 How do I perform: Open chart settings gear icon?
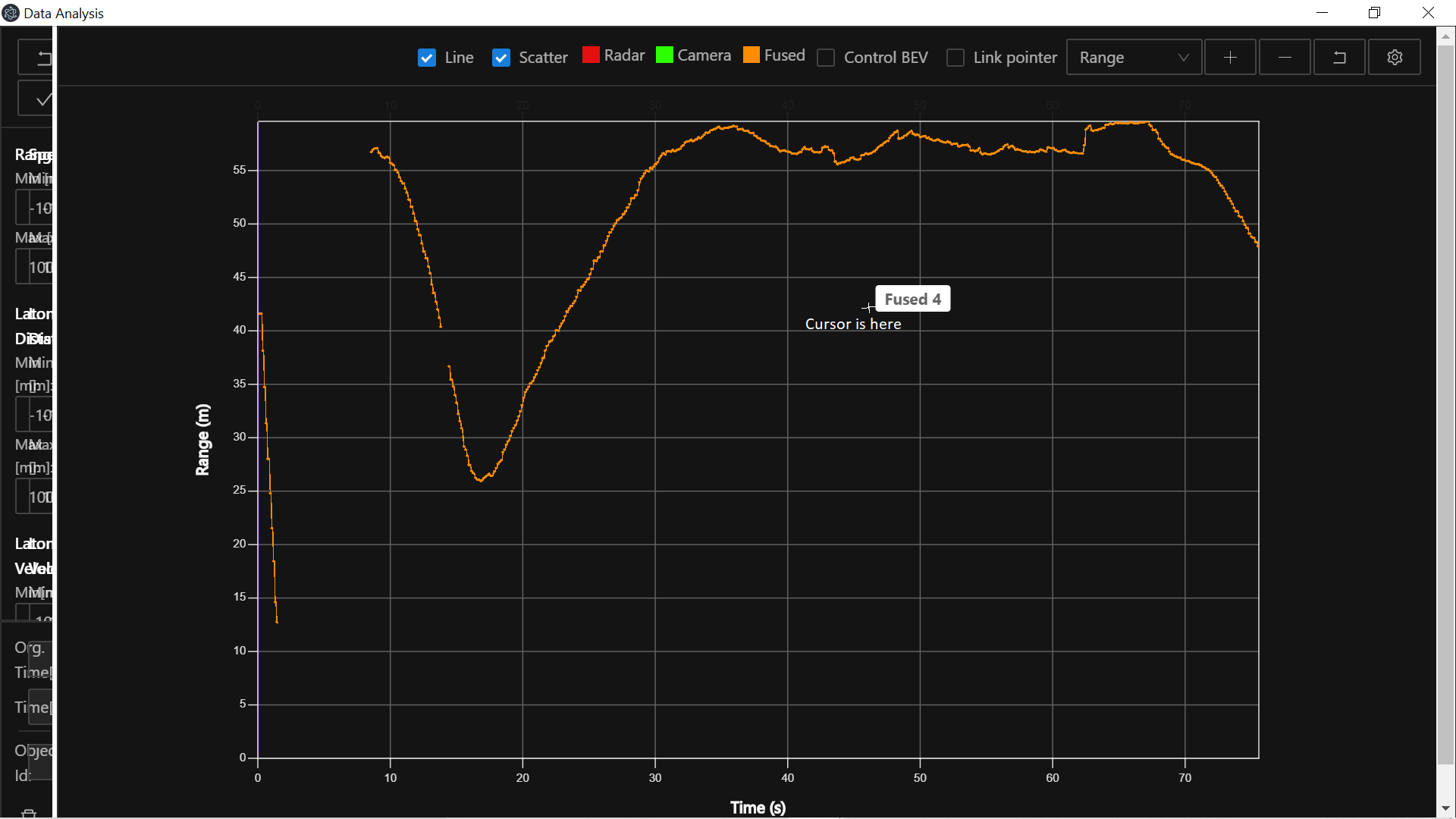click(x=1395, y=58)
